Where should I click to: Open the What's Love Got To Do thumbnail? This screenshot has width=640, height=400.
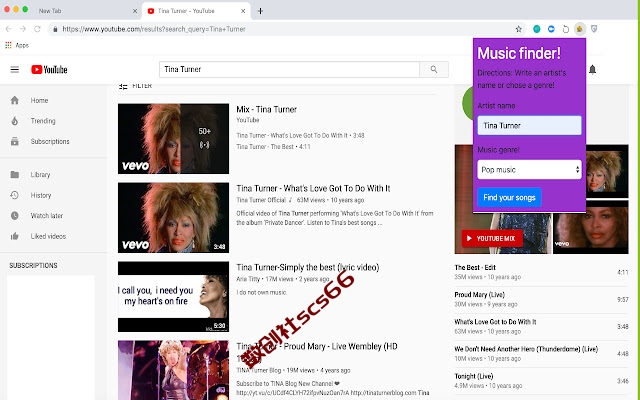[x=173, y=218]
